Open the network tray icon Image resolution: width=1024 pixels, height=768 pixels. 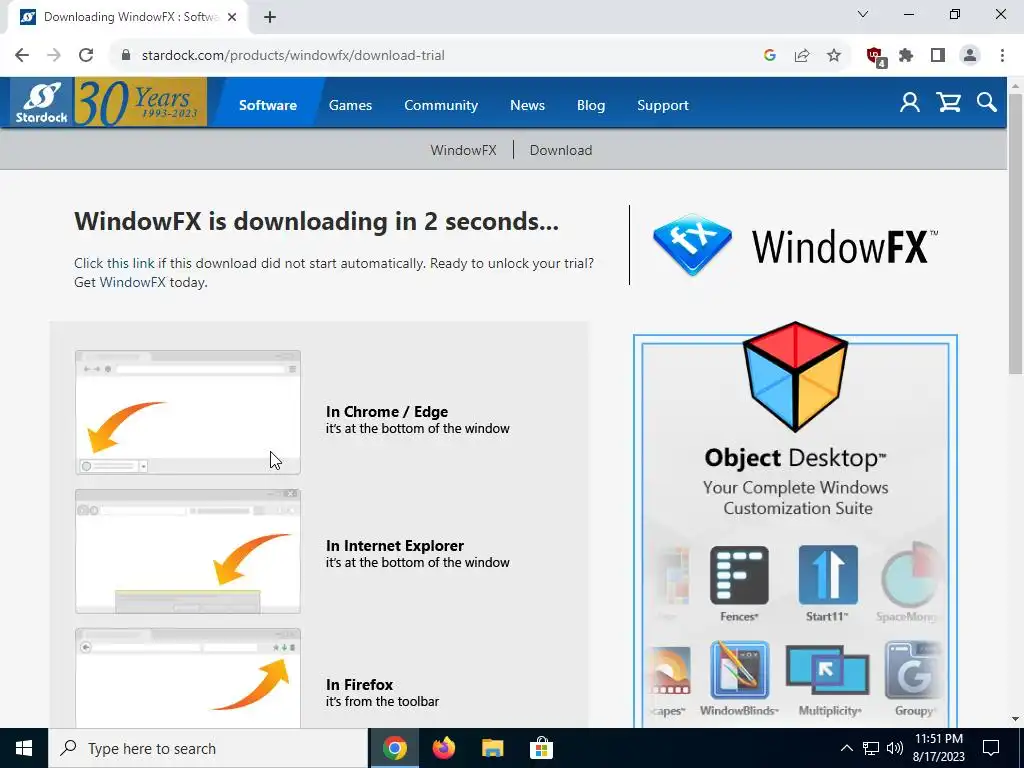(x=871, y=748)
